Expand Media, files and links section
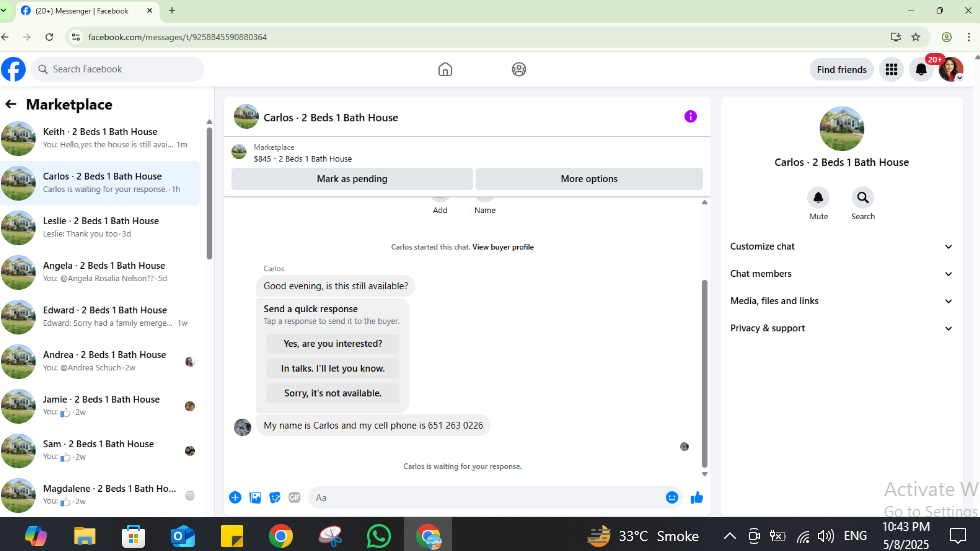 [x=841, y=300]
